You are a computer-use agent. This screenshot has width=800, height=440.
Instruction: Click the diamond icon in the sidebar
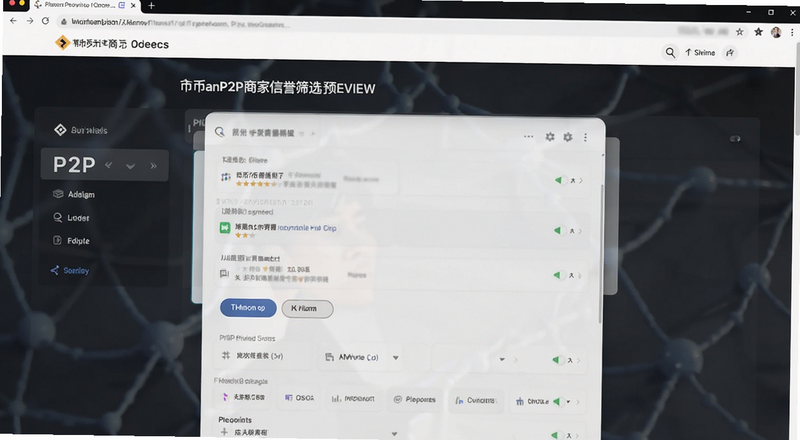(x=60, y=130)
